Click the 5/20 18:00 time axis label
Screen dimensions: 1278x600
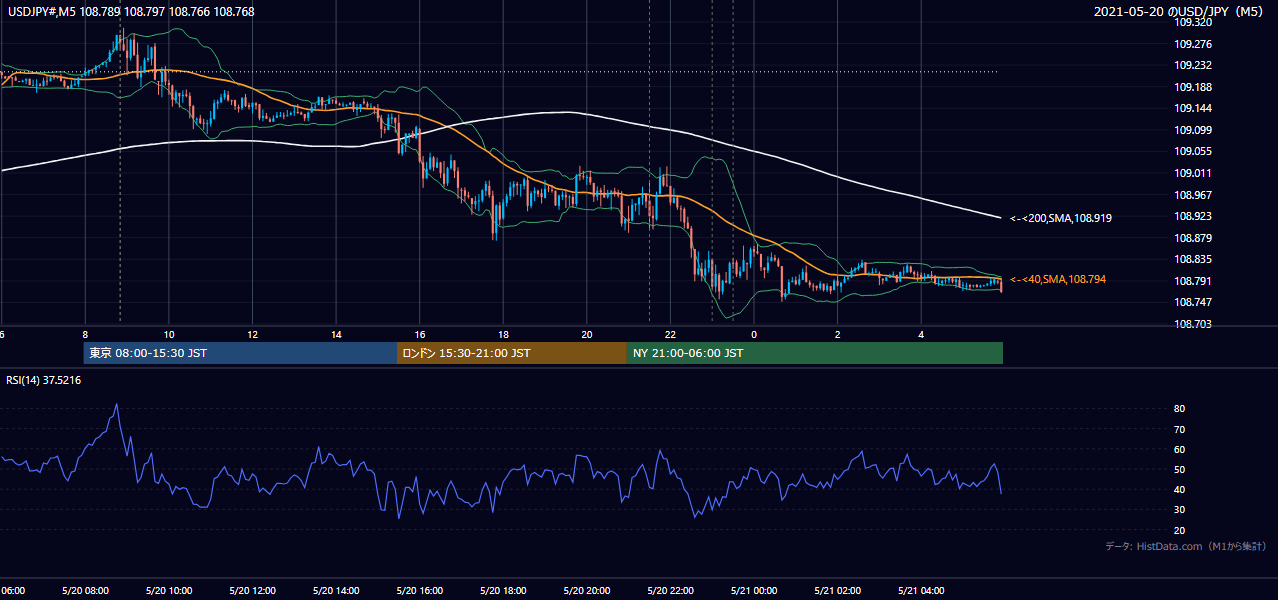(502, 590)
